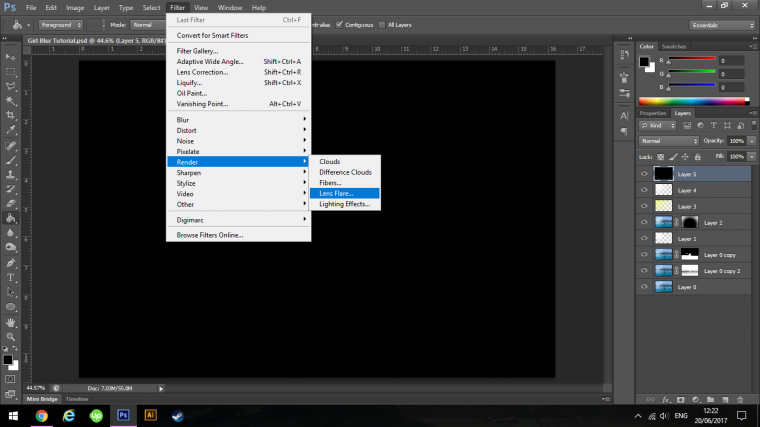Open Filter Gallery menu item
Image resolution: width=760 pixels, height=427 pixels.
[x=239, y=51]
